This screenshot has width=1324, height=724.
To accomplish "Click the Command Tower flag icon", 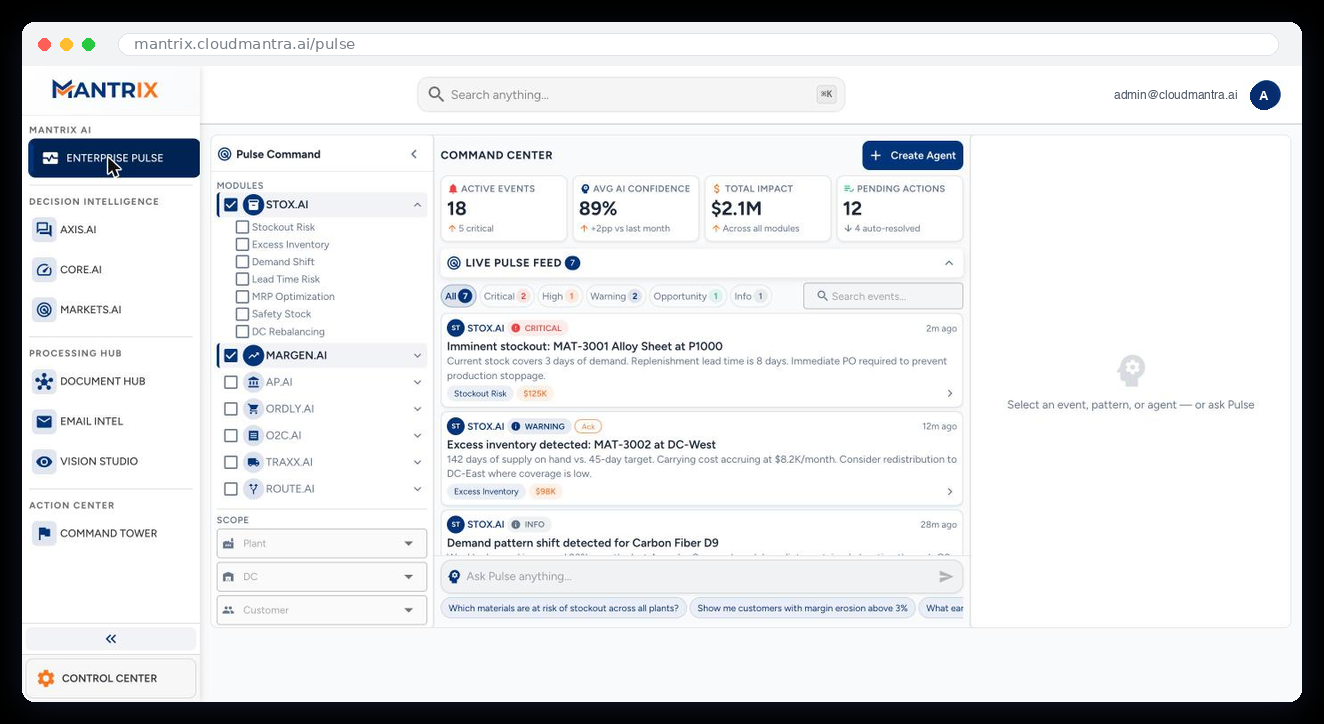I will pos(44,534).
